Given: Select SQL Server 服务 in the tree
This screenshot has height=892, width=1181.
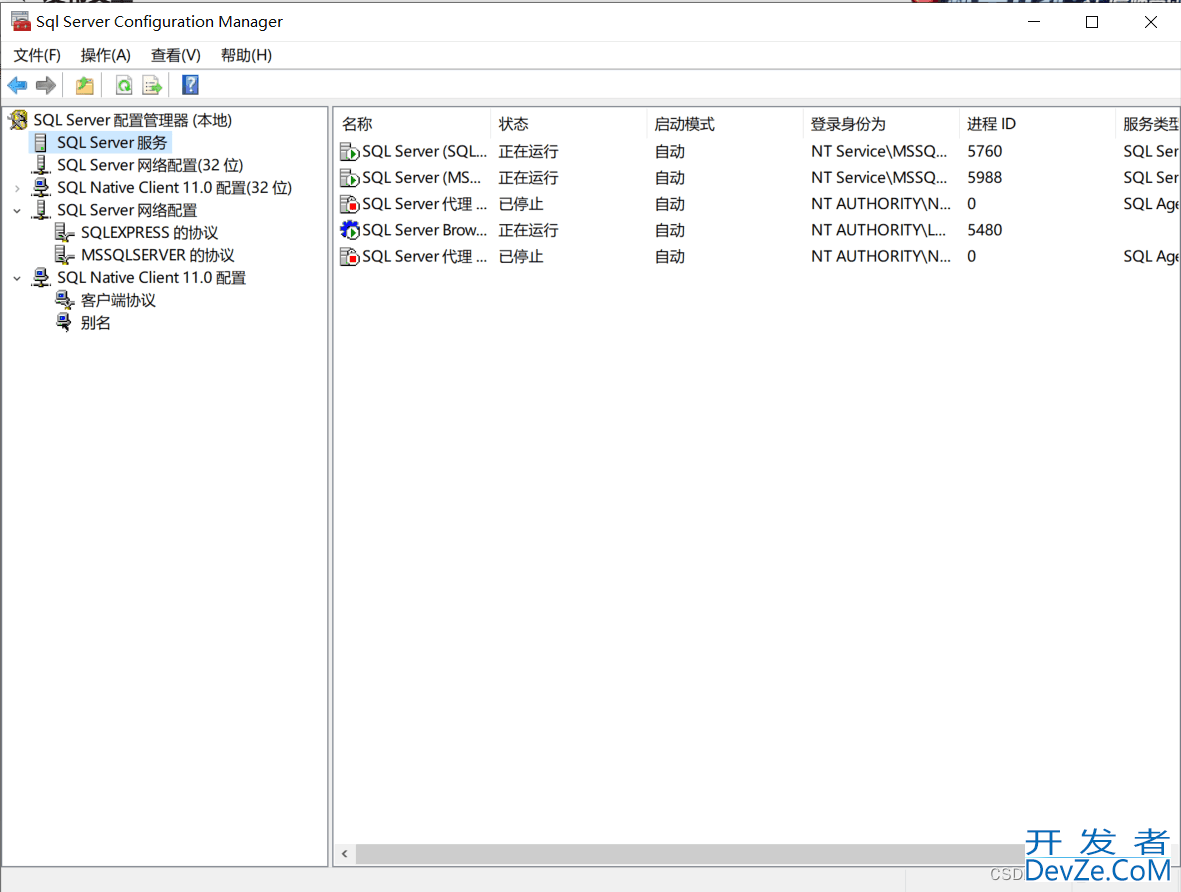Looking at the screenshot, I should coord(112,143).
